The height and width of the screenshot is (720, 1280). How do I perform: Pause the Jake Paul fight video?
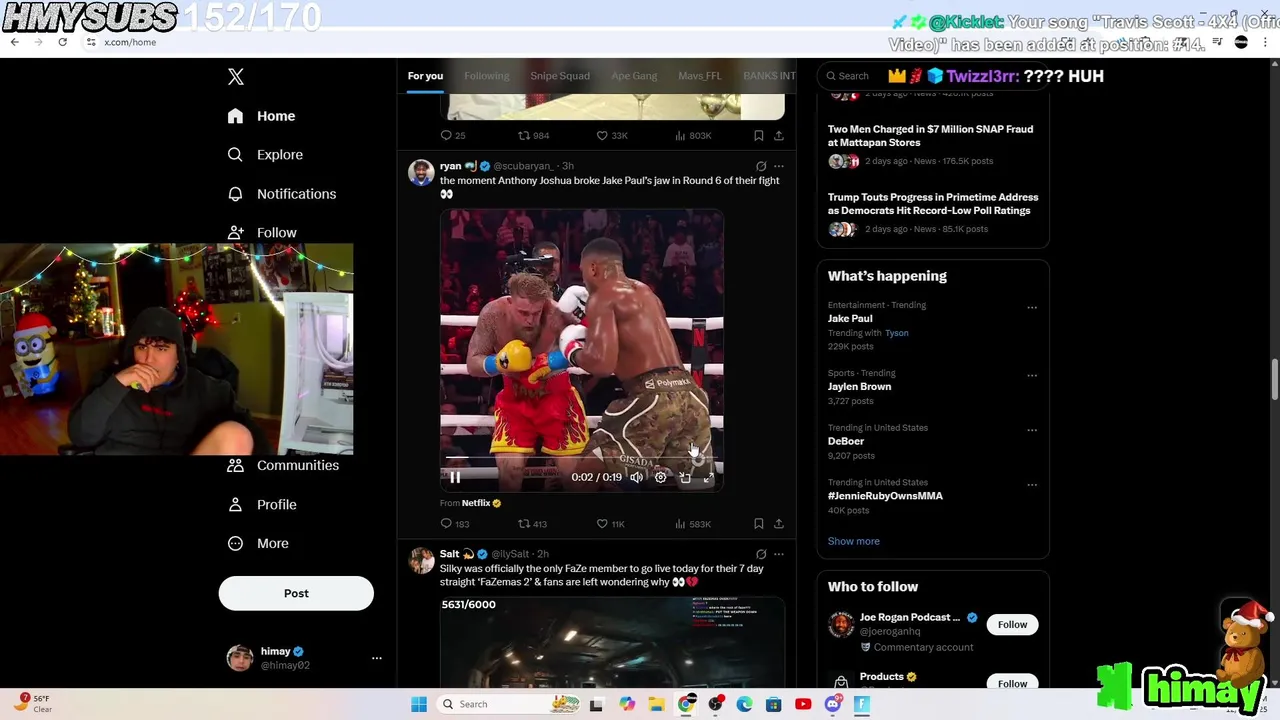point(455,477)
